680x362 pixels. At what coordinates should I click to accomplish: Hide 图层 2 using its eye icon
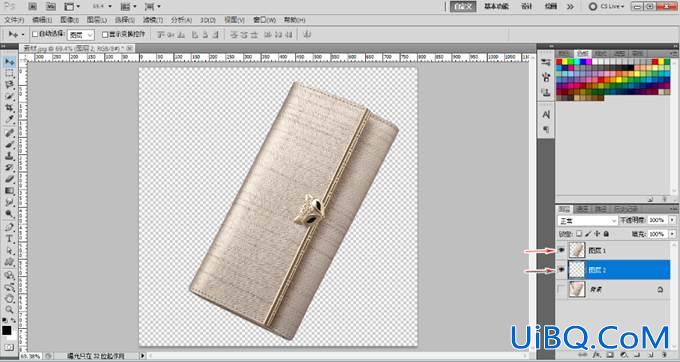pyautogui.click(x=562, y=270)
